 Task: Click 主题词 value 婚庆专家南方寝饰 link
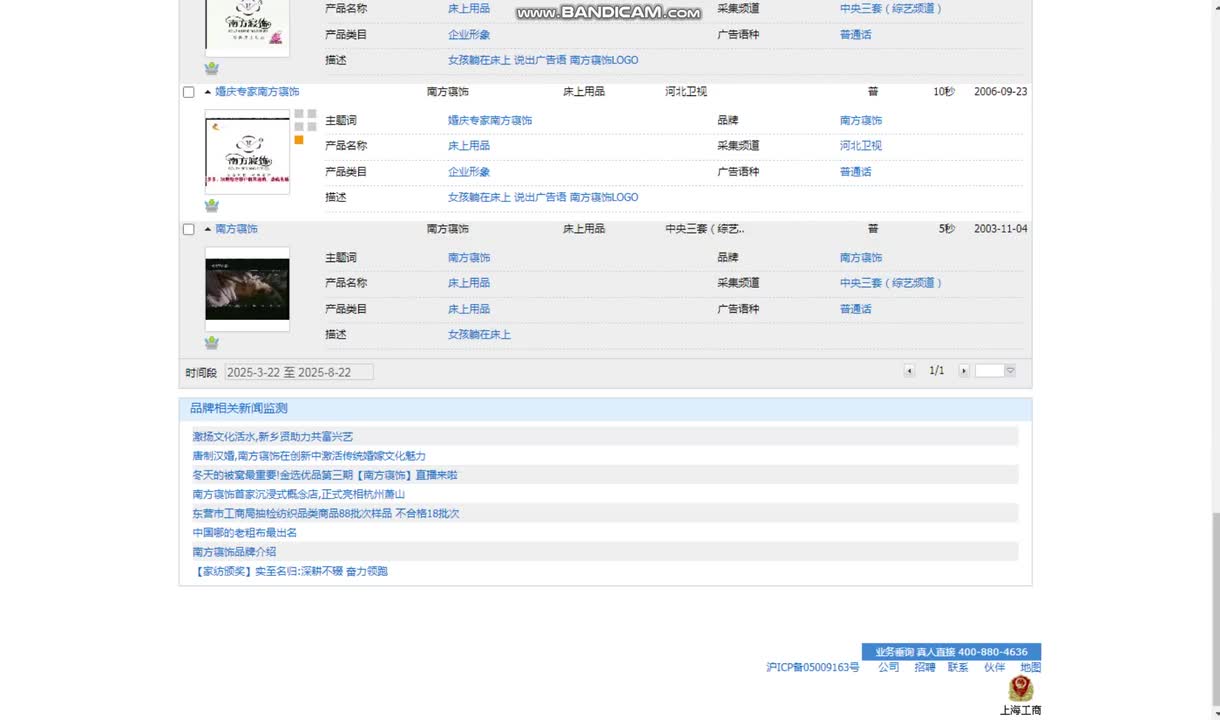pyautogui.click(x=490, y=121)
